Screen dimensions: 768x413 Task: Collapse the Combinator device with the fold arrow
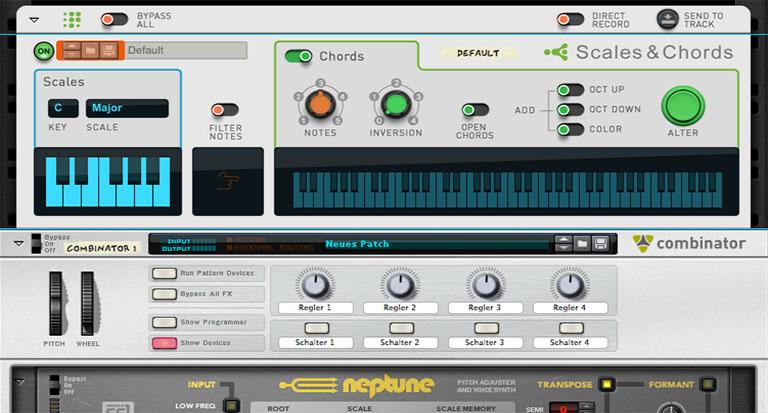tap(19, 243)
